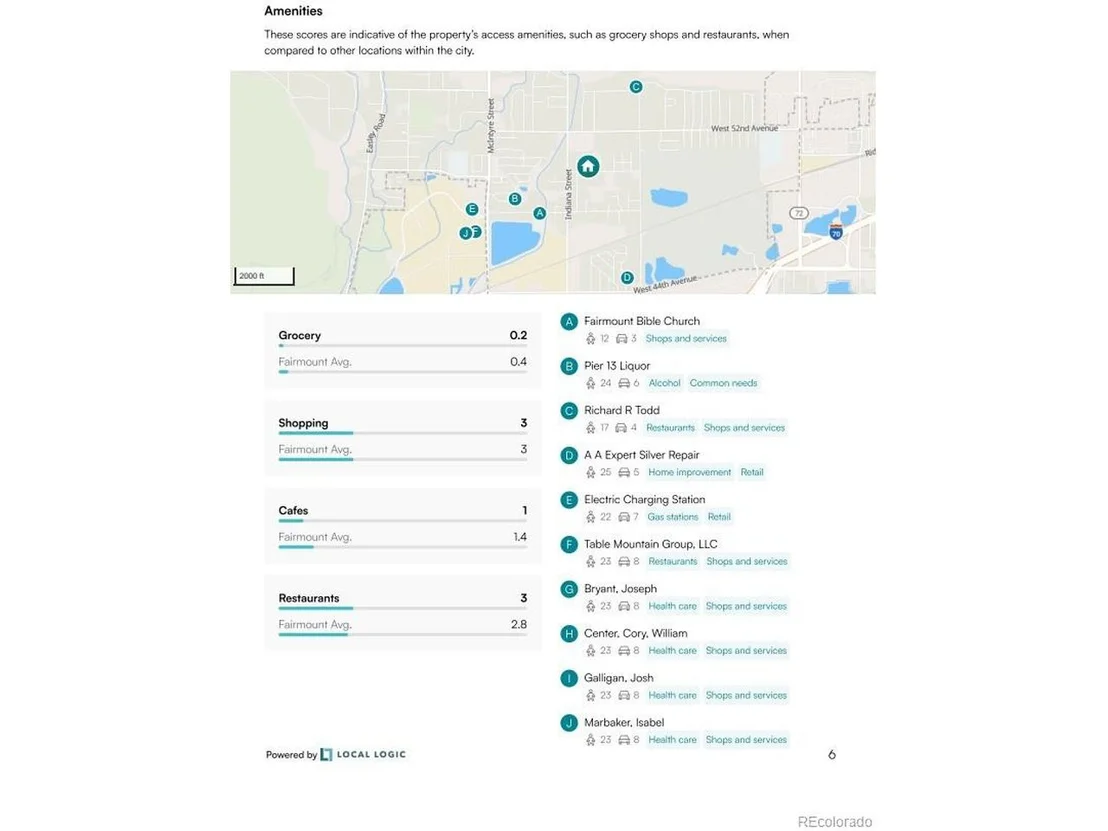Click the Alcohol tag under Pier 13 Liquor
This screenshot has height=831, width=1108.
[664, 383]
